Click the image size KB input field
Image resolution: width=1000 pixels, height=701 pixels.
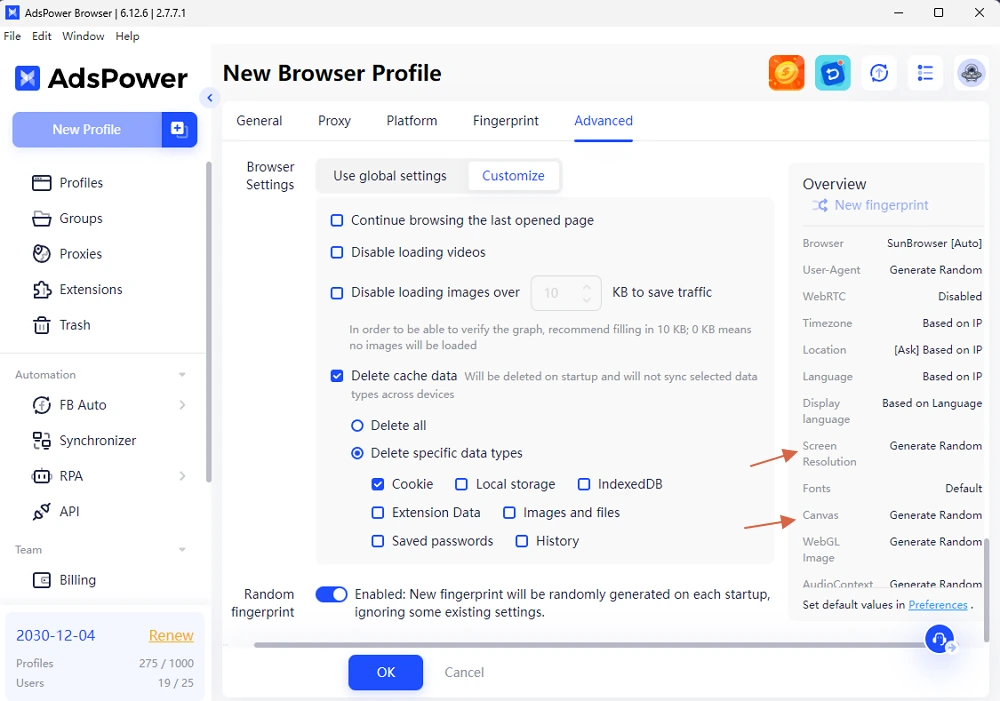[x=566, y=293]
